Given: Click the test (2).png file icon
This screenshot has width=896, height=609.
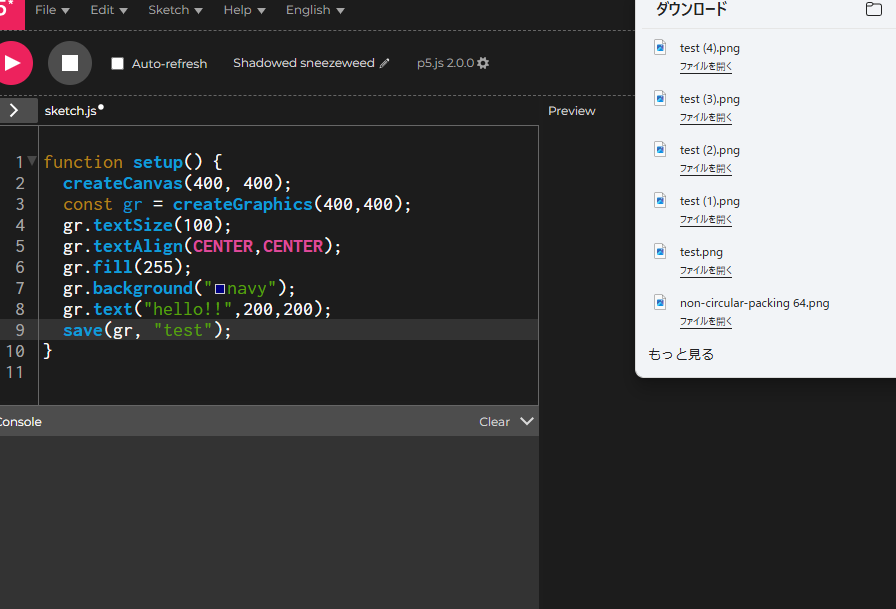Looking at the screenshot, I should [660, 149].
